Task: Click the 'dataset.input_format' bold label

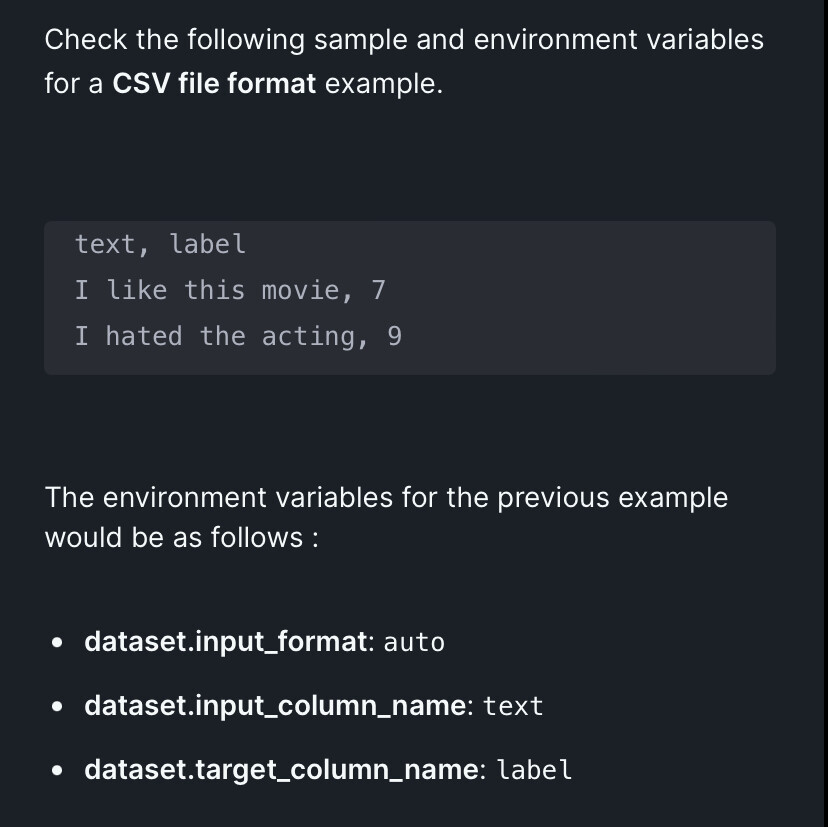Action: (x=225, y=642)
